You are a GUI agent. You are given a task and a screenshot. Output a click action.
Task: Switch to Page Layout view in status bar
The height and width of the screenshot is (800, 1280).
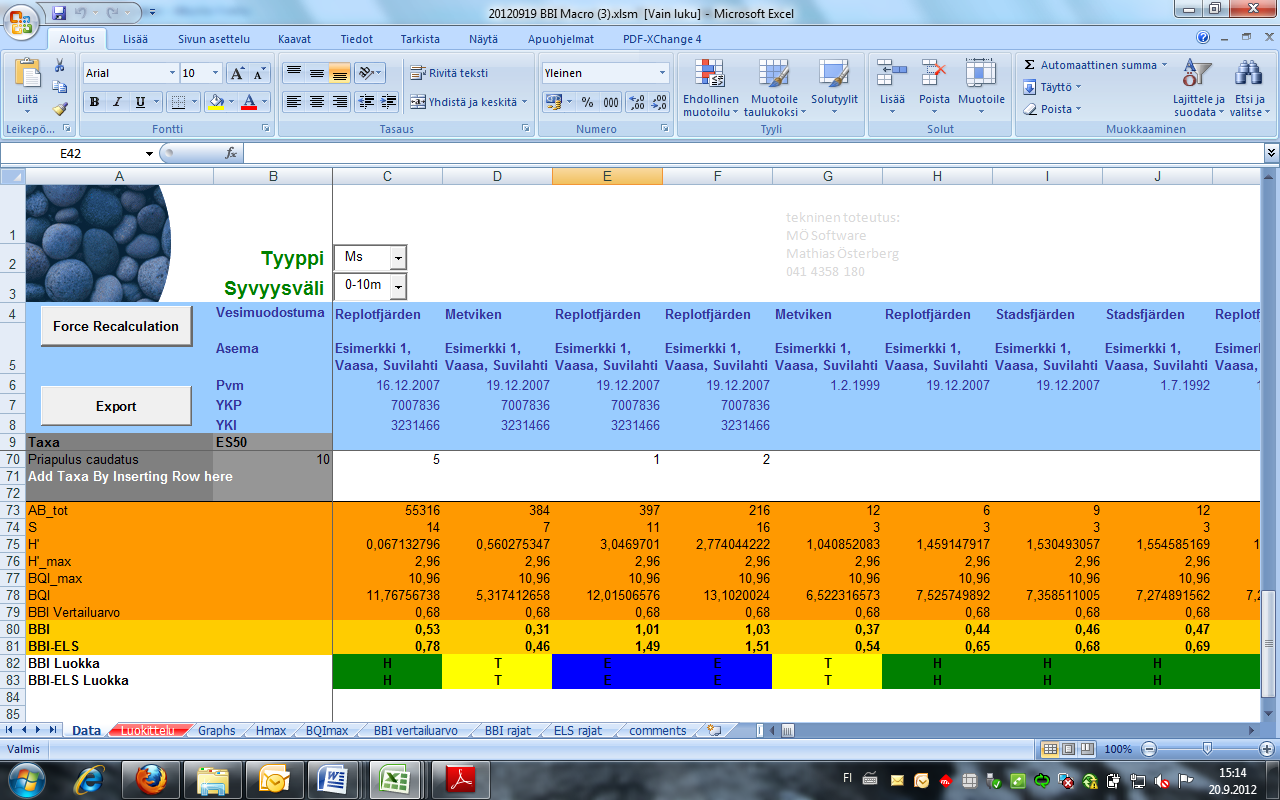click(x=1068, y=749)
